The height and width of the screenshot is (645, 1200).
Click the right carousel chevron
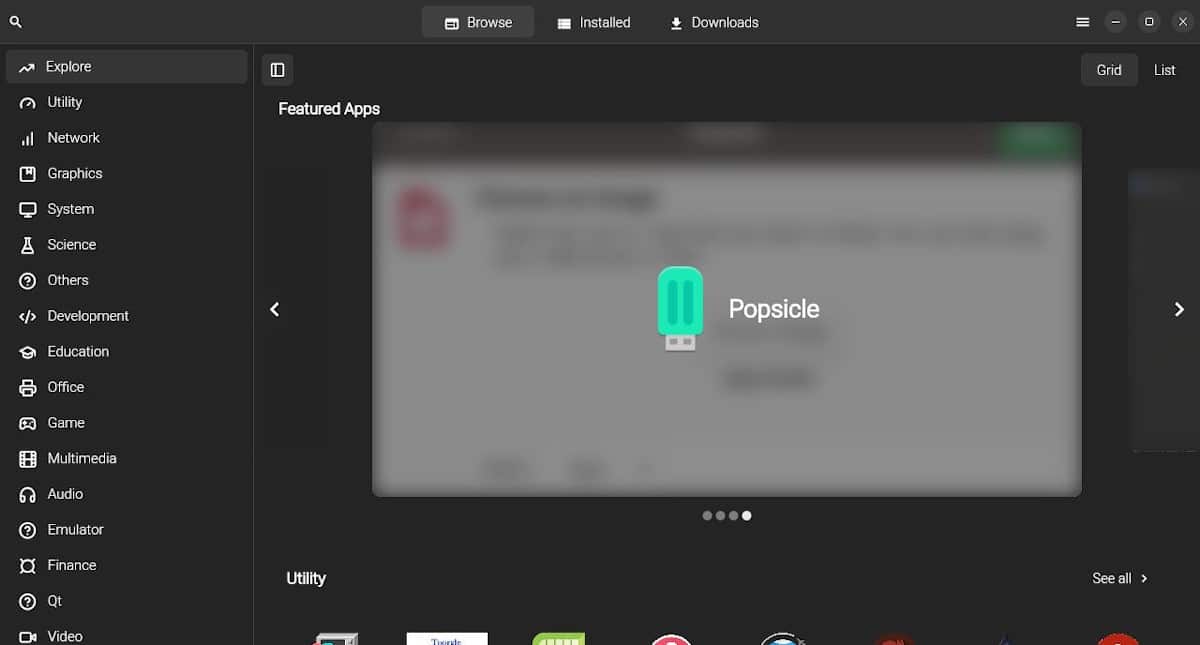[1179, 309]
